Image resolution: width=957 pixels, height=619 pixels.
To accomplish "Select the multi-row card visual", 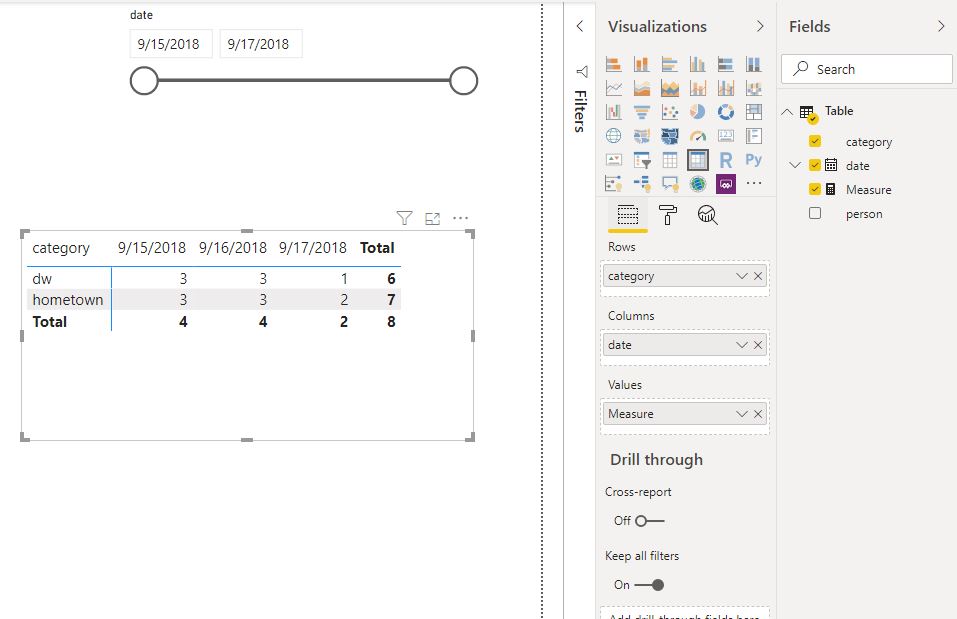I will click(x=754, y=136).
